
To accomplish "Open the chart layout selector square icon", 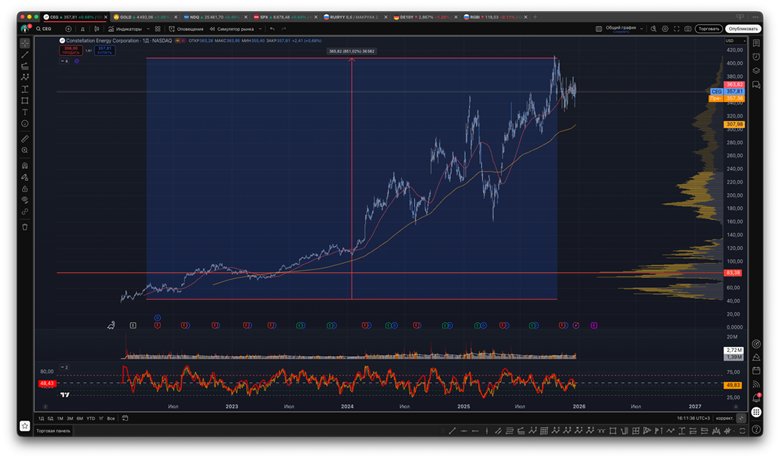I will tap(599, 29).
